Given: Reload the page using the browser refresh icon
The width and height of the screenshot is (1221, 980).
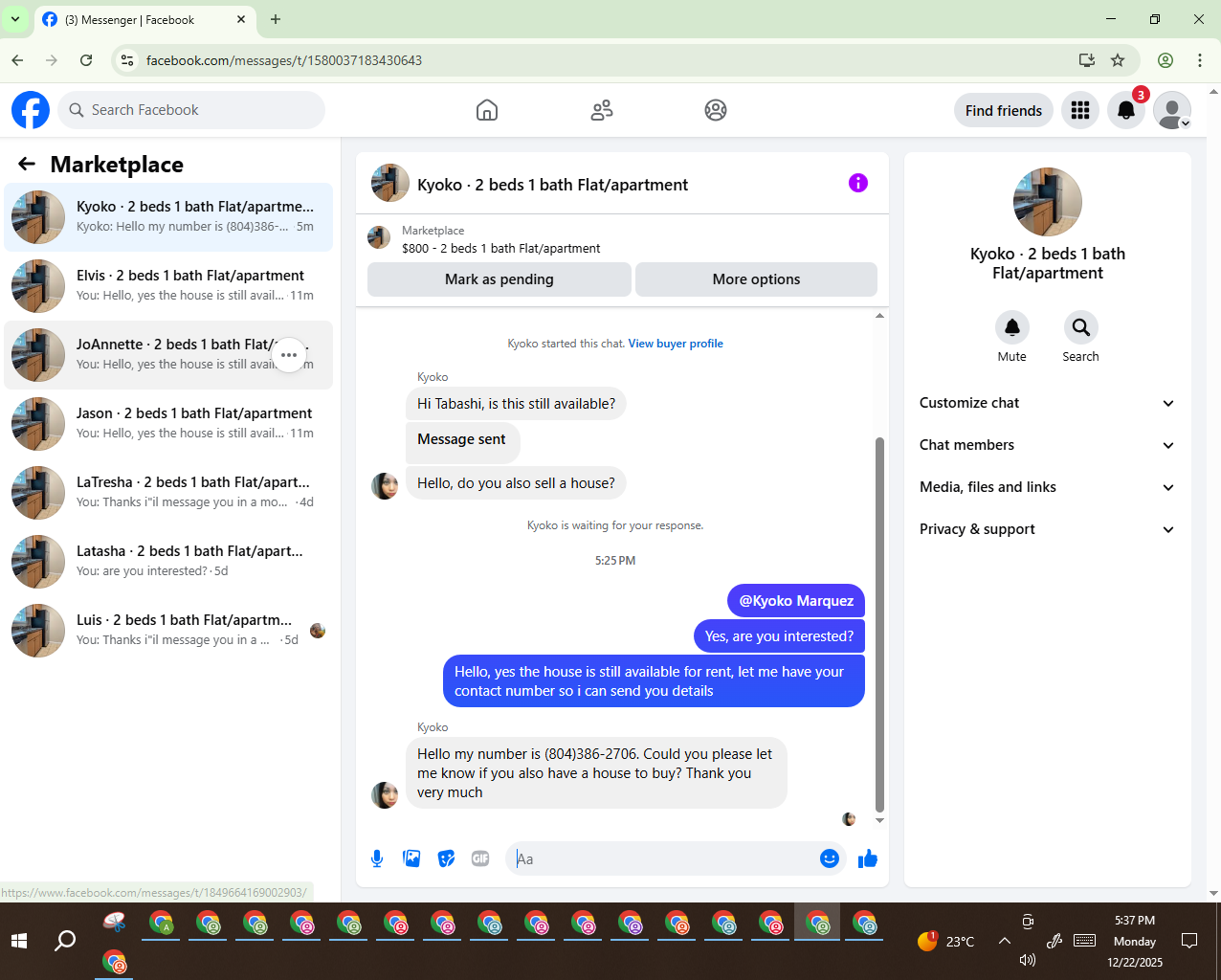Looking at the screenshot, I should (x=86, y=60).
